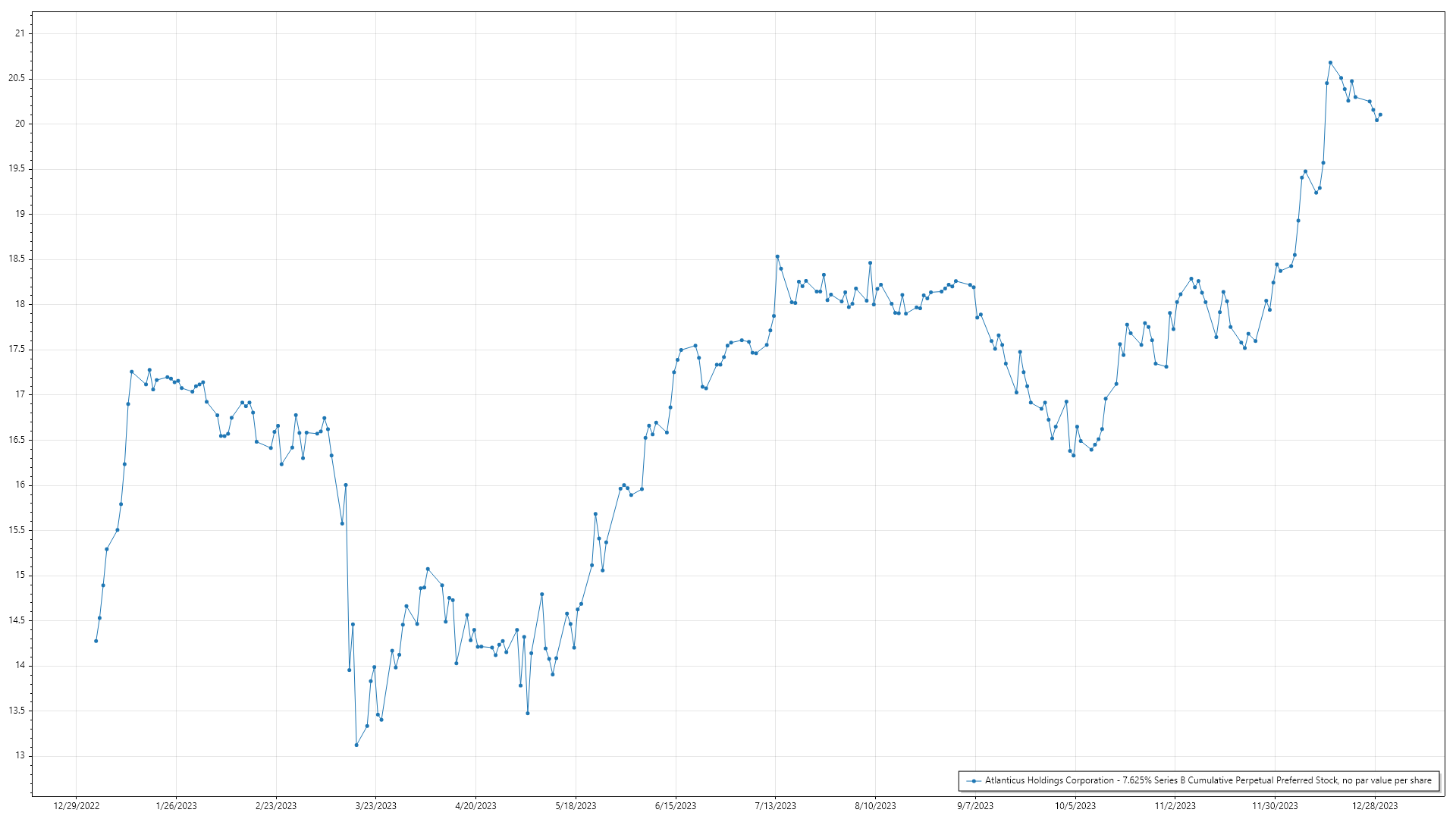The image size is (1456, 819).
Task: Click the highest data point above 20.5
Action: pos(1330,62)
